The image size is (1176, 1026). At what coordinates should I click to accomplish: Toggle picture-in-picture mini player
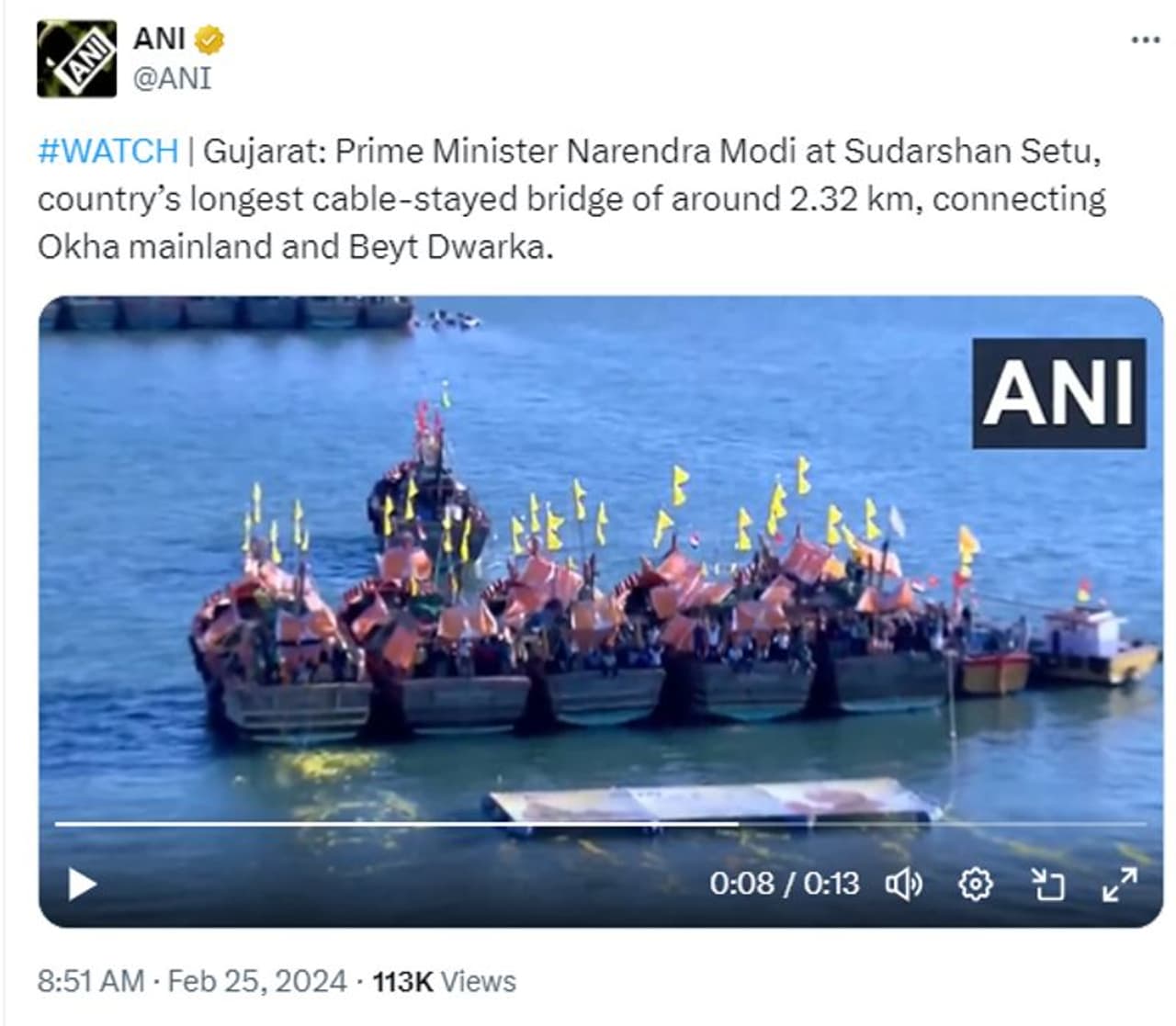tap(1047, 885)
